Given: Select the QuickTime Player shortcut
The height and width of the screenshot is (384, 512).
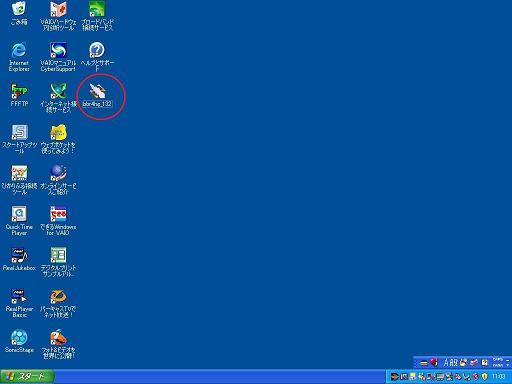Looking at the screenshot, I should (x=19, y=221).
